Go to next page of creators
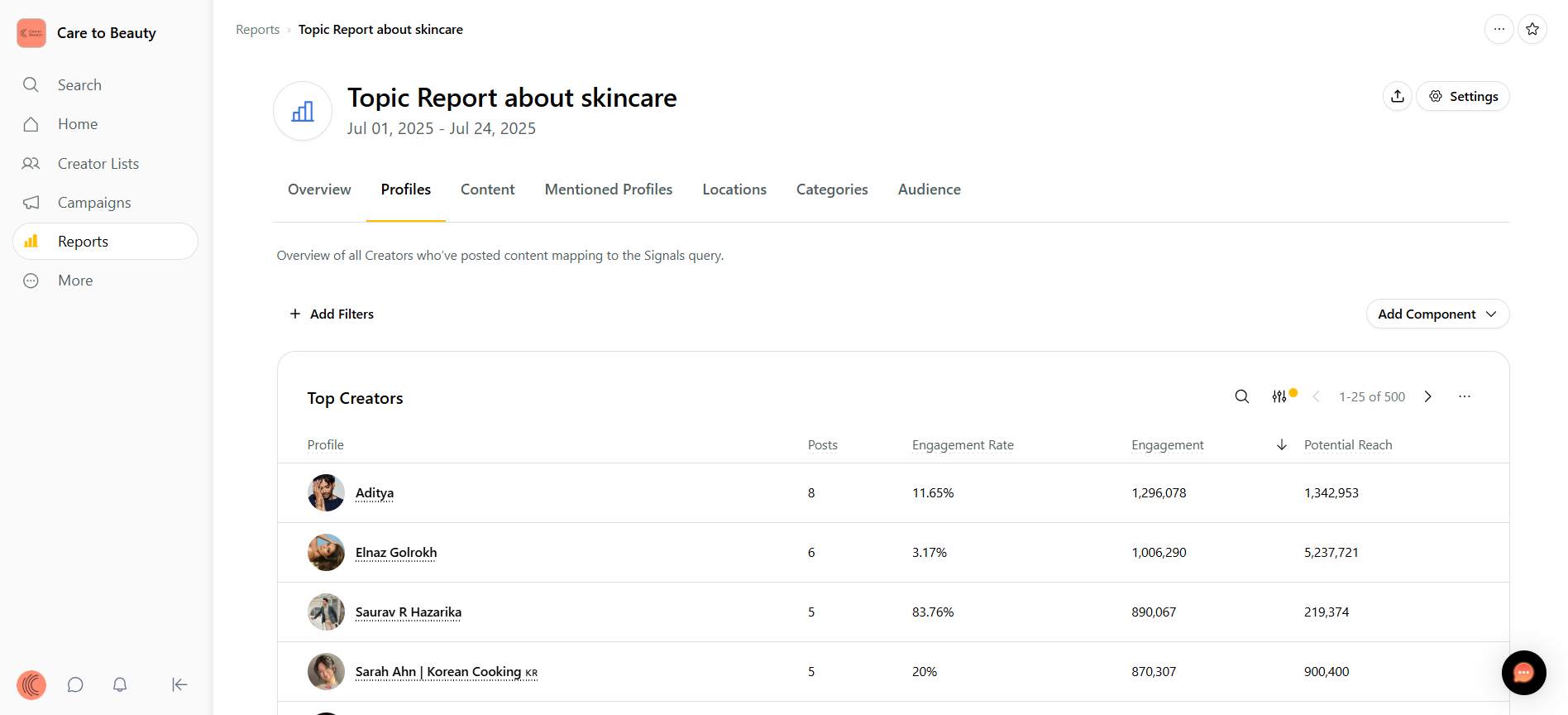This screenshot has height=715, width=1568. pos(1428,396)
